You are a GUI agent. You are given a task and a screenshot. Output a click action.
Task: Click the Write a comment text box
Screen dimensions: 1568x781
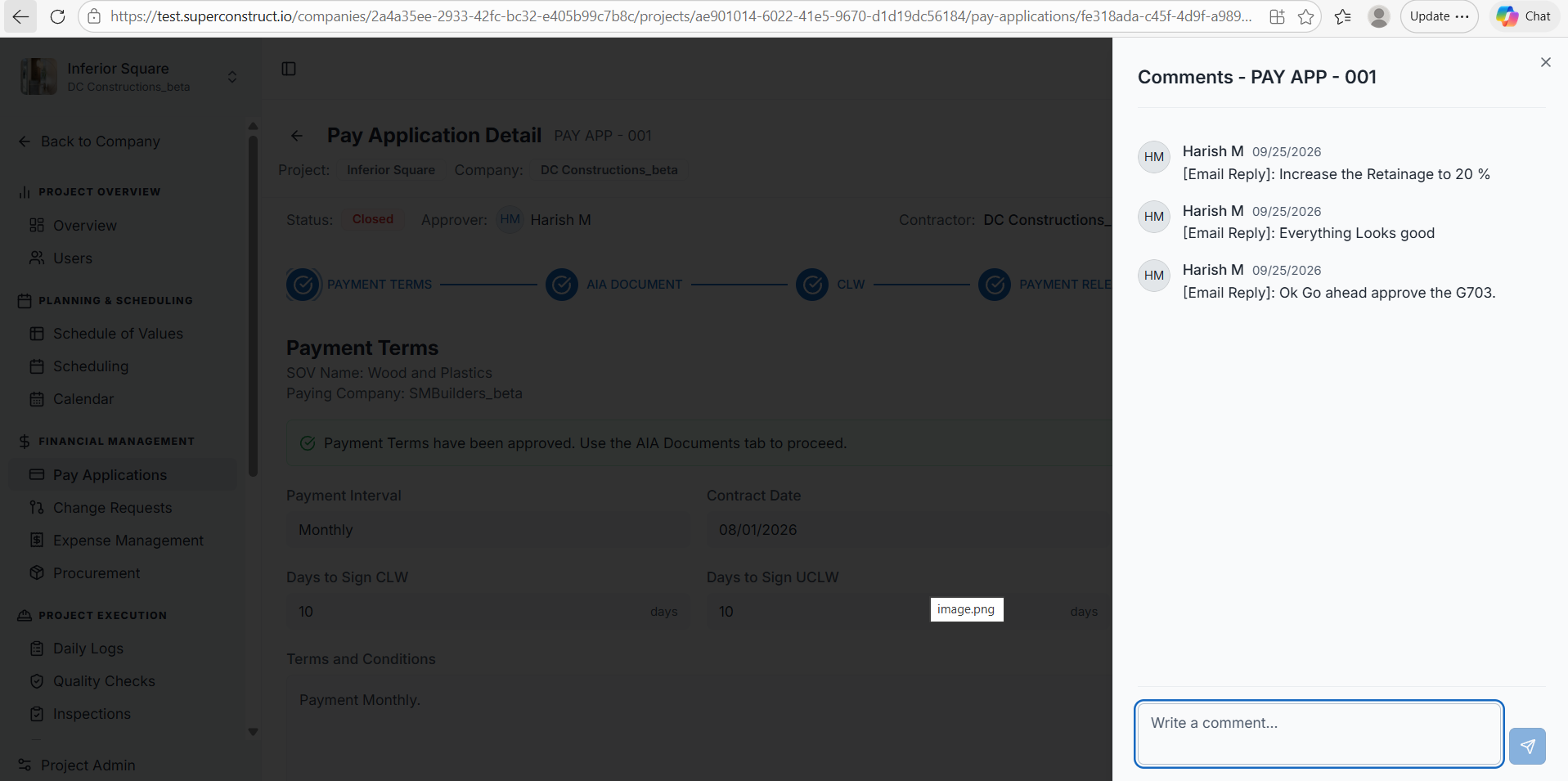tap(1319, 734)
